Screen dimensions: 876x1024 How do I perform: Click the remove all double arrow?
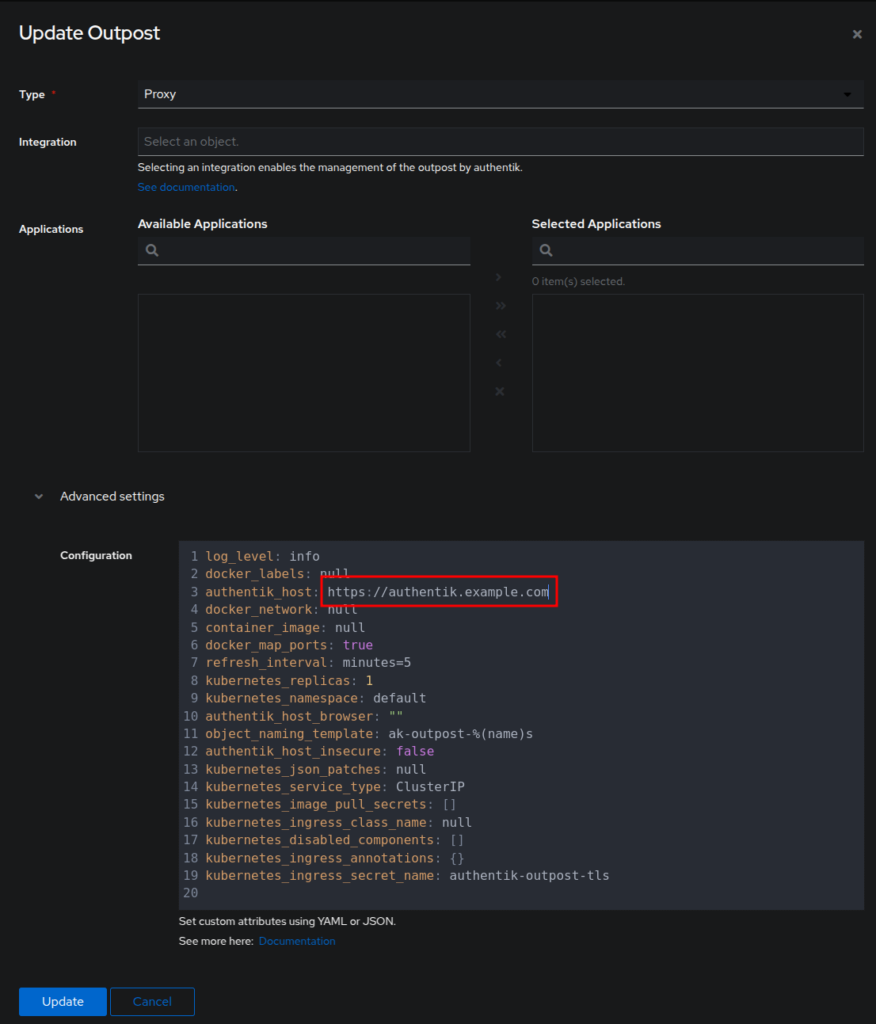point(500,334)
